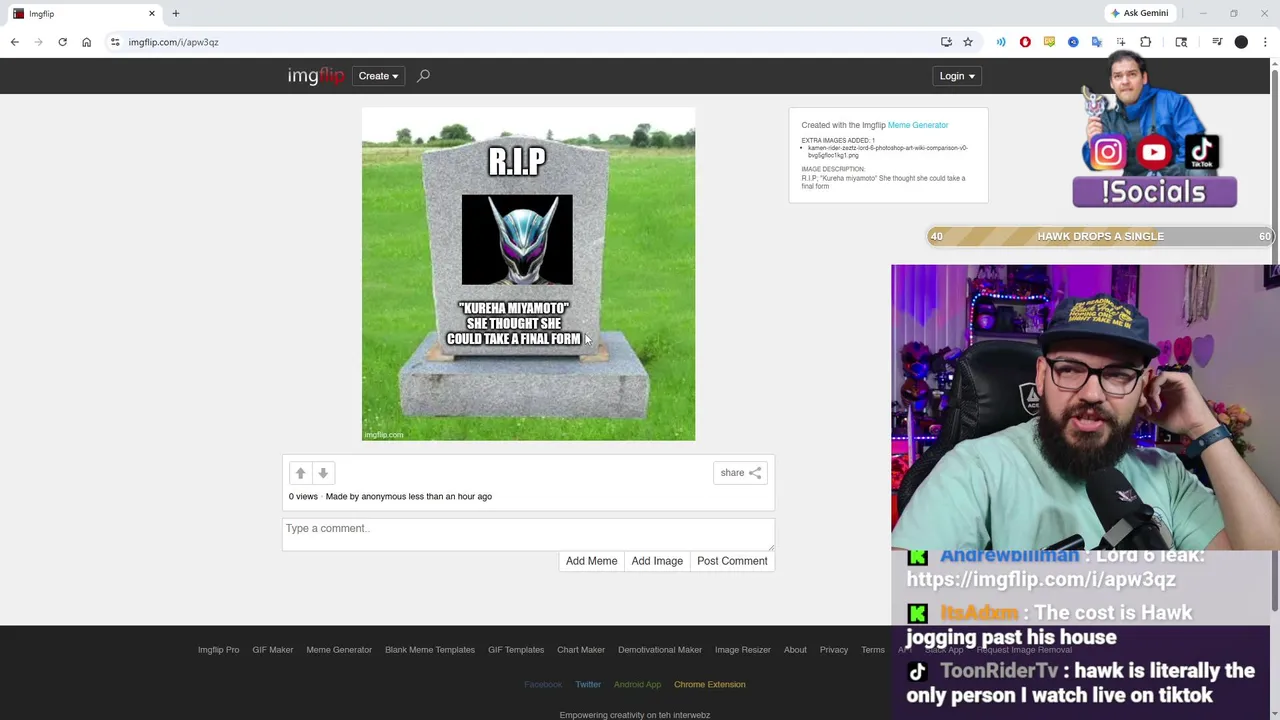1280x720 pixels.
Task: Click the Post Comment button
Action: (732, 561)
